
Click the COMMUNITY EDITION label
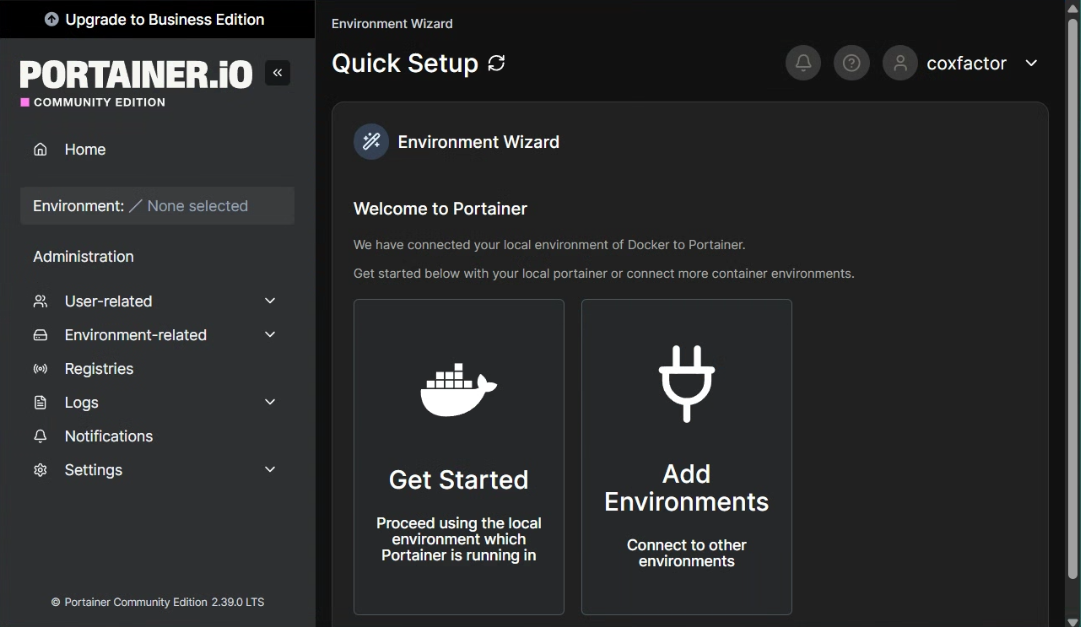pyautogui.click(x=99, y=102)
